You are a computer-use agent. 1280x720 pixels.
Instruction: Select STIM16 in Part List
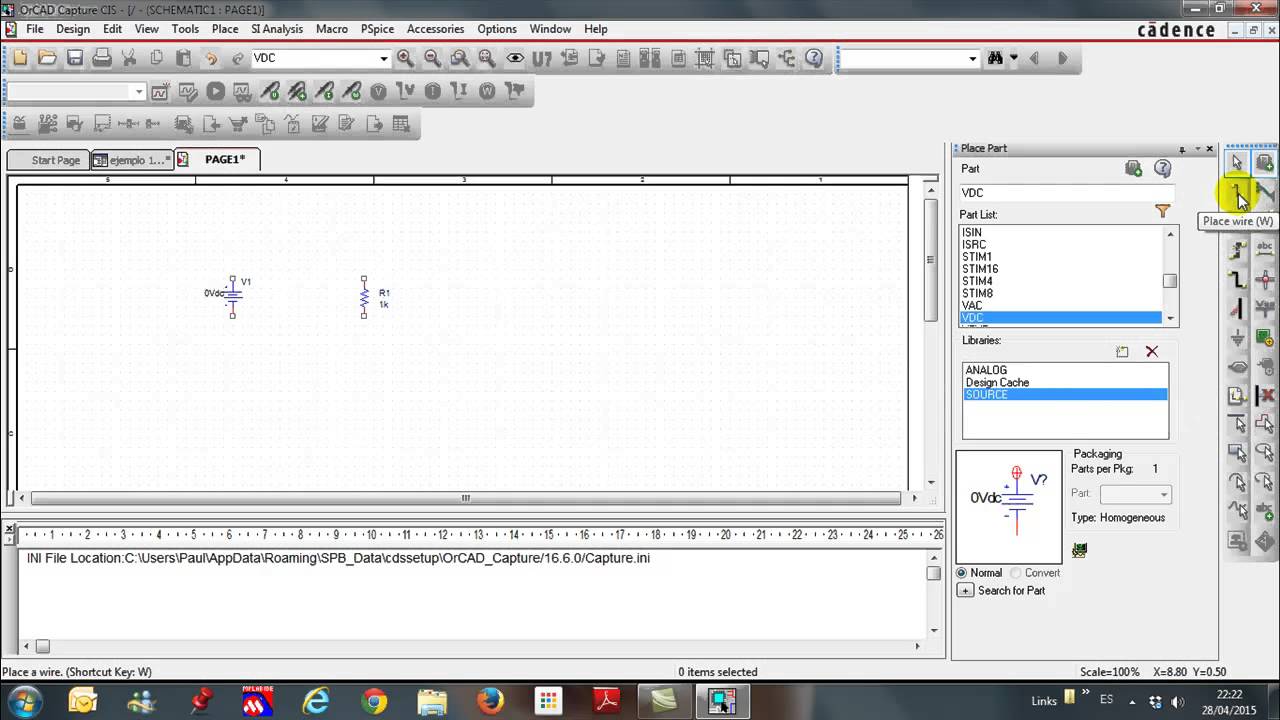click(x=980, y=269)
